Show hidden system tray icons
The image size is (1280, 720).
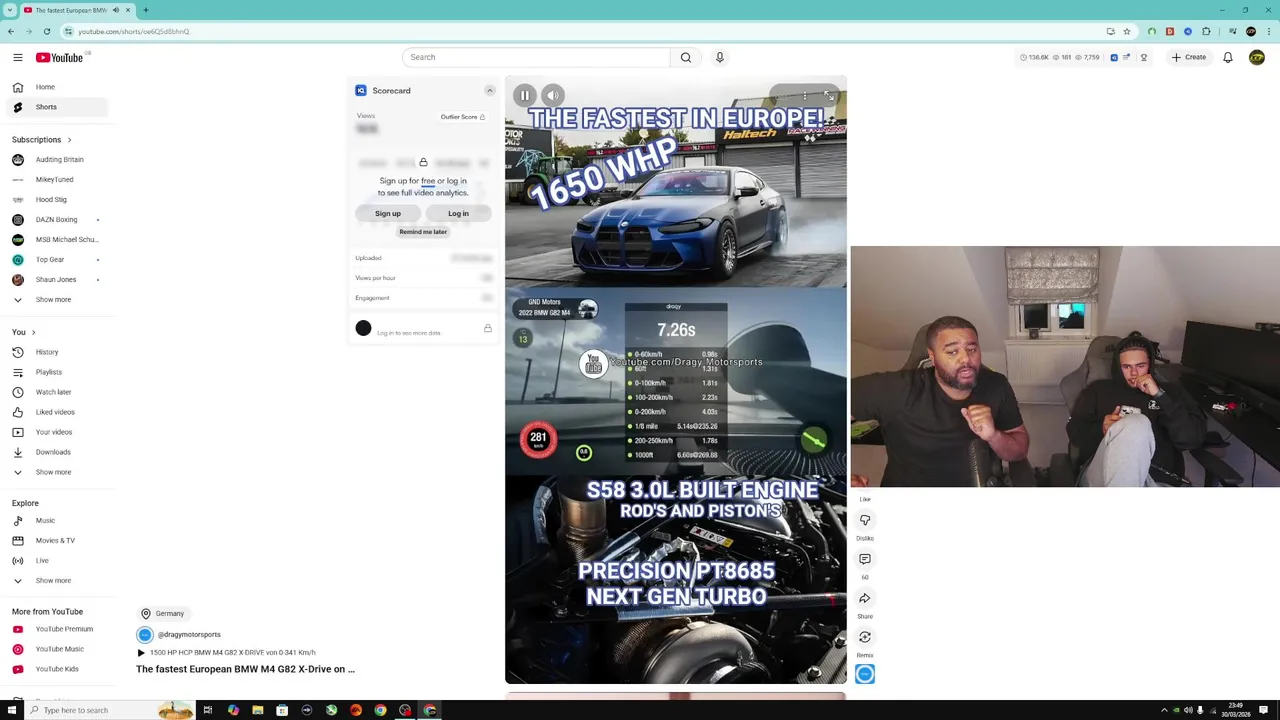point(1164,710)
